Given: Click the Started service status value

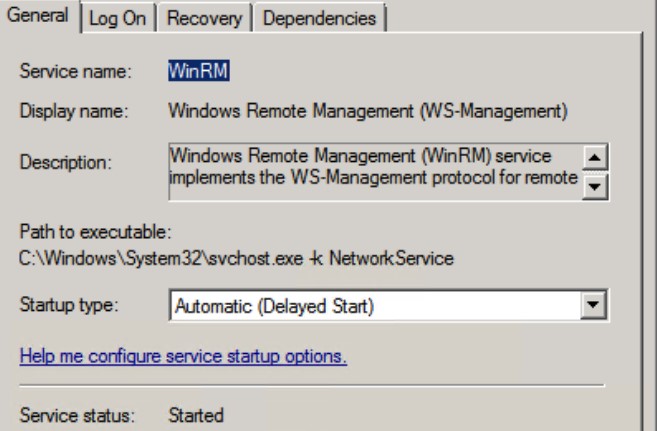Looking at the screenshot, I should point(196,413).
